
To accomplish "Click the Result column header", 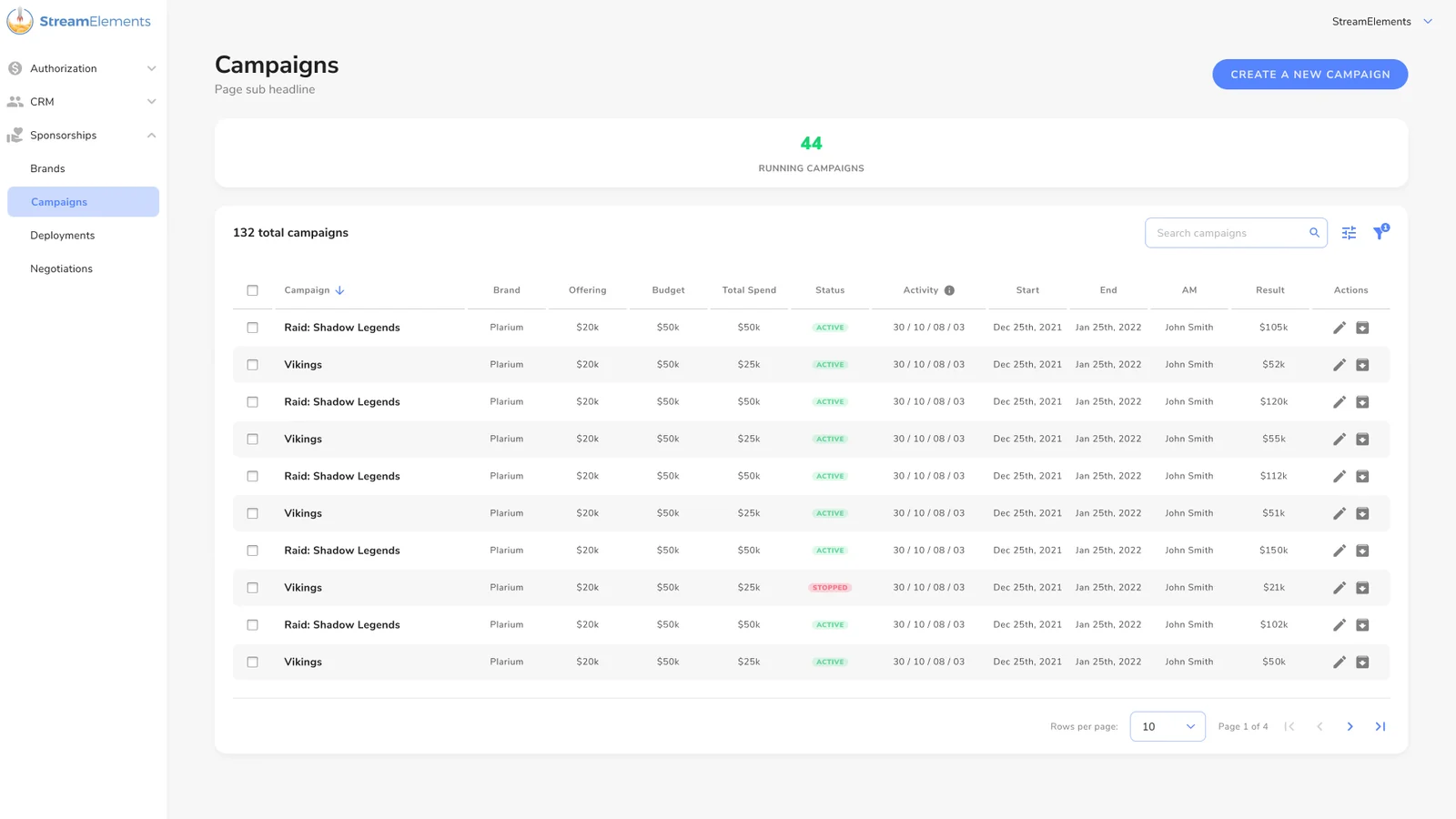I will [x=1269, y=290].
